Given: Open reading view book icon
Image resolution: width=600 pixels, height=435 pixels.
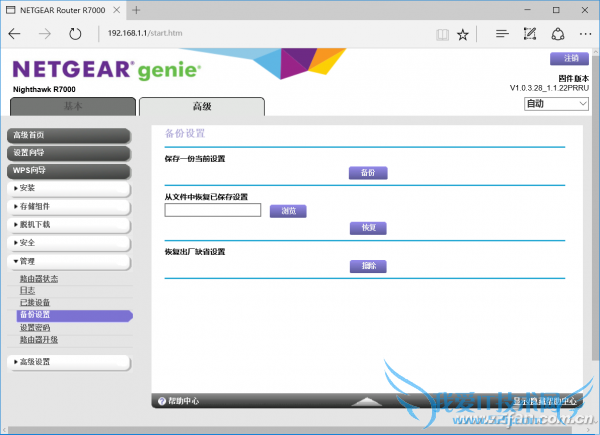Looking at the screenshot, I should pyautogui.click(x=442, y=35).
